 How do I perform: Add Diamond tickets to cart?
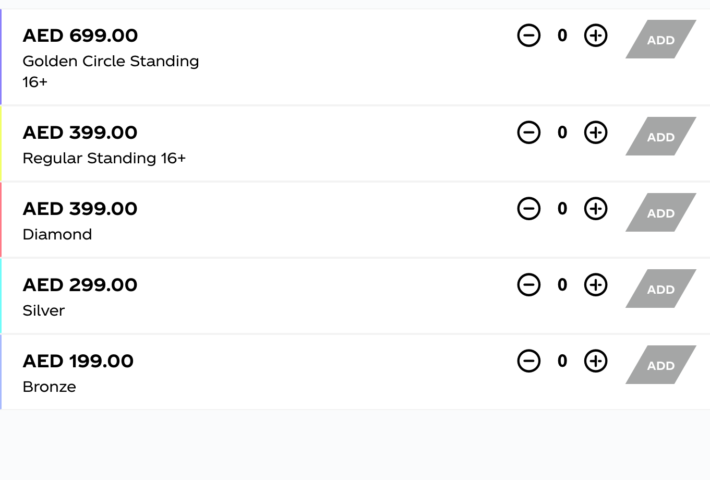point(661,212)
